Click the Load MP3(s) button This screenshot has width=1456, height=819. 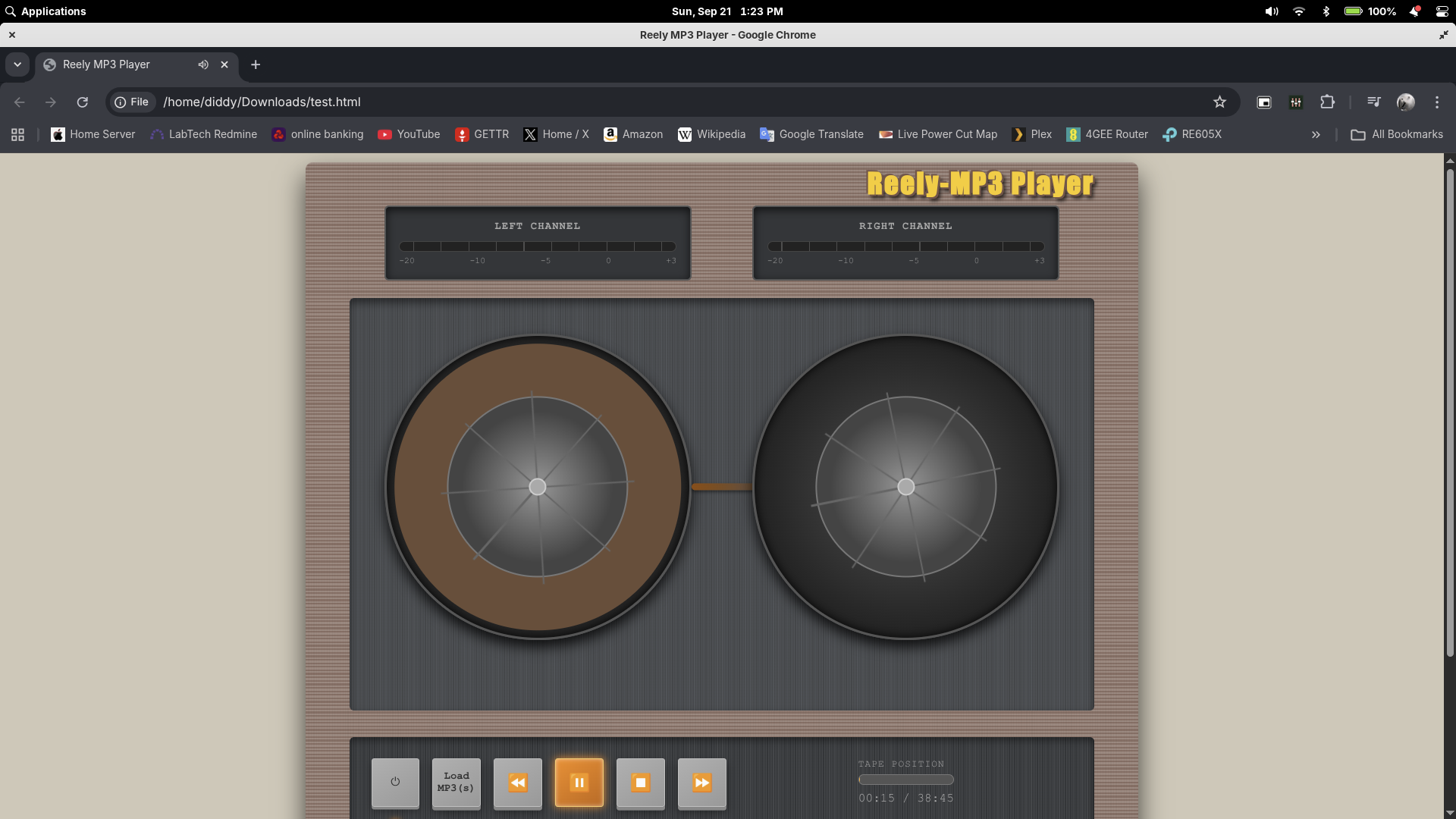click(x=456, y=782)
